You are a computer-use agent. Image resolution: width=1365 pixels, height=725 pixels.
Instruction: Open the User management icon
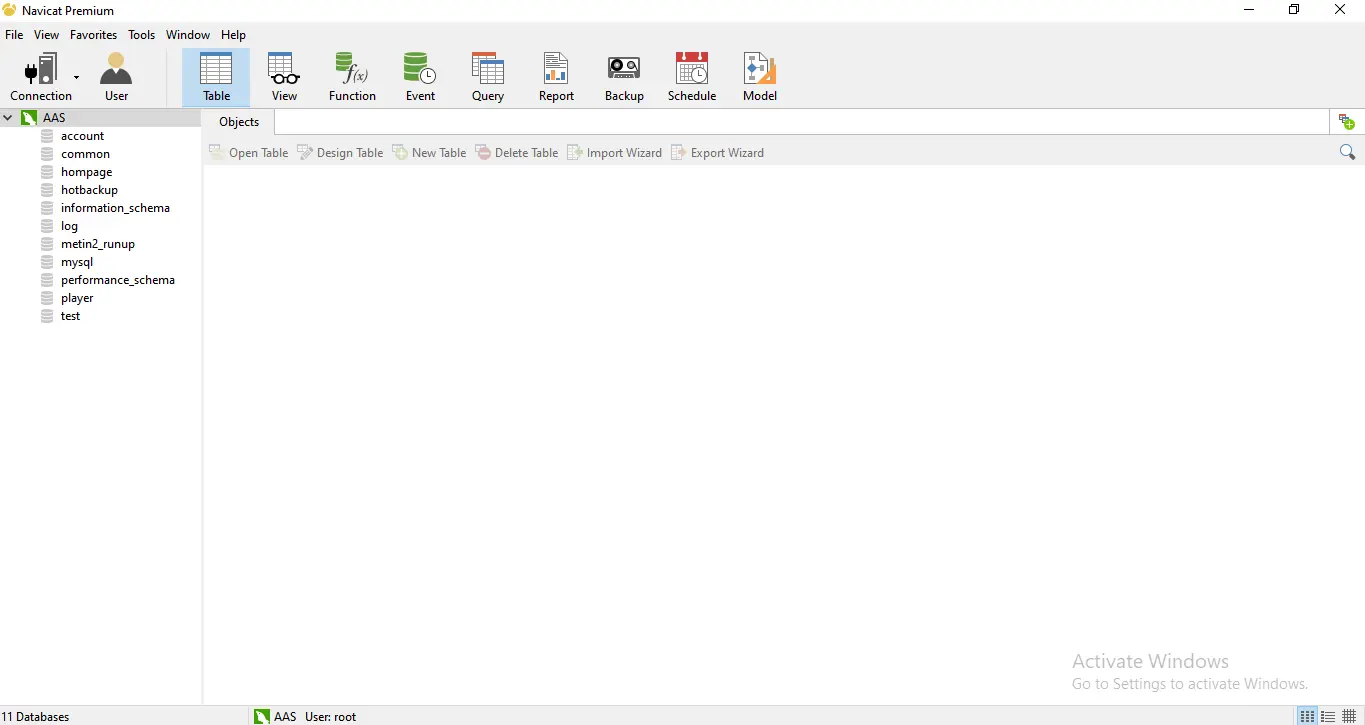tap(116, 77)
